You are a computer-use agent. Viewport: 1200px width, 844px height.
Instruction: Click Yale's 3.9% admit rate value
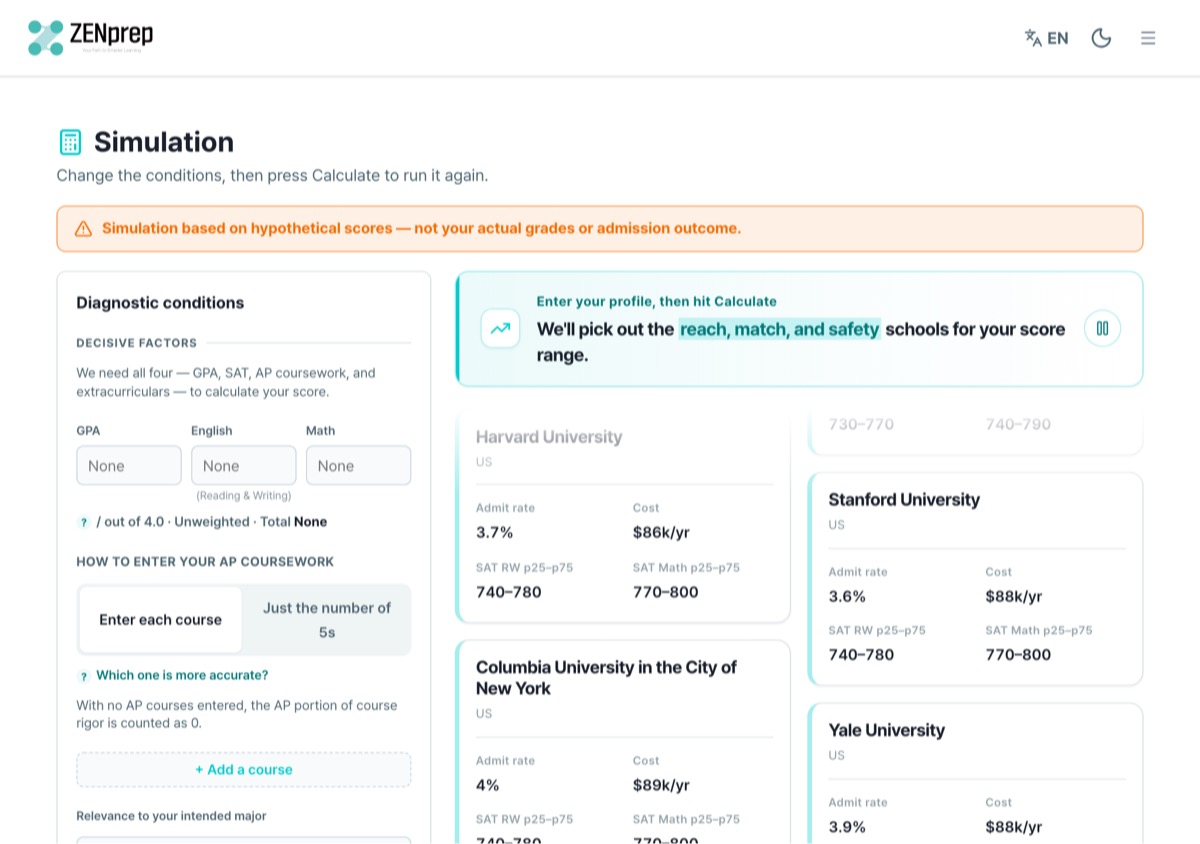tap(847, 827)
